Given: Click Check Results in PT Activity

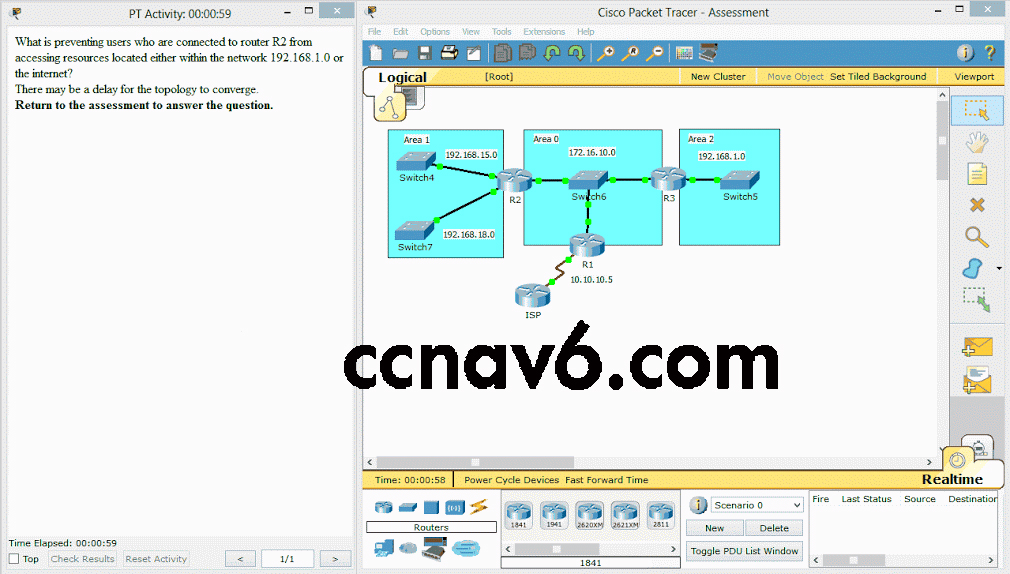Looking at the screenshot, I should coord(82,559).
